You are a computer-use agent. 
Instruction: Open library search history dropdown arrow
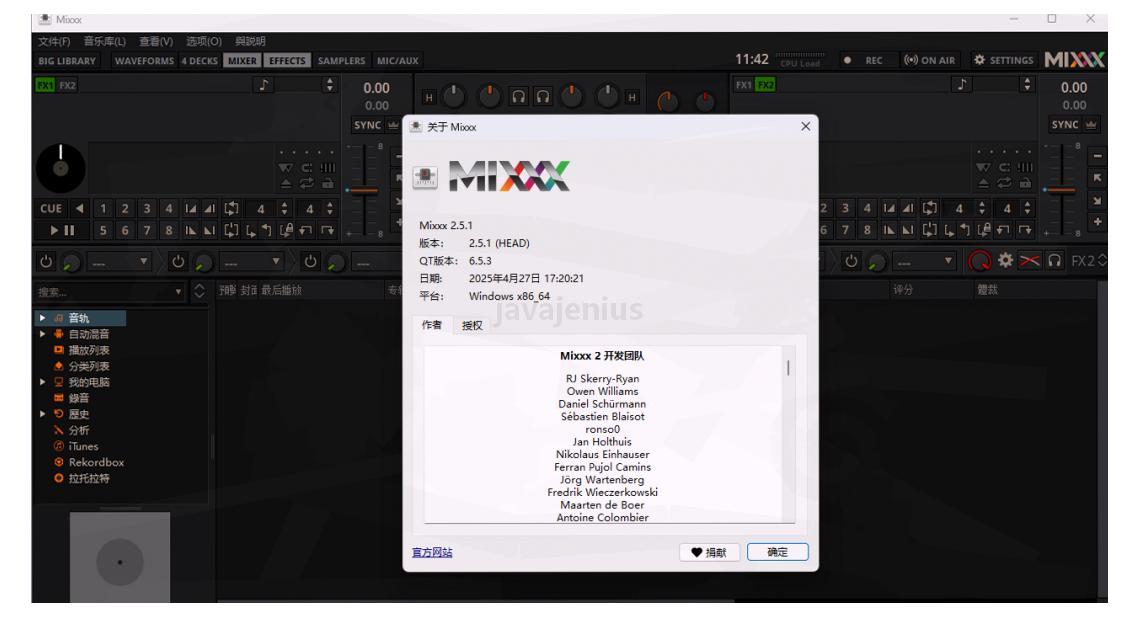pos(179,292)
